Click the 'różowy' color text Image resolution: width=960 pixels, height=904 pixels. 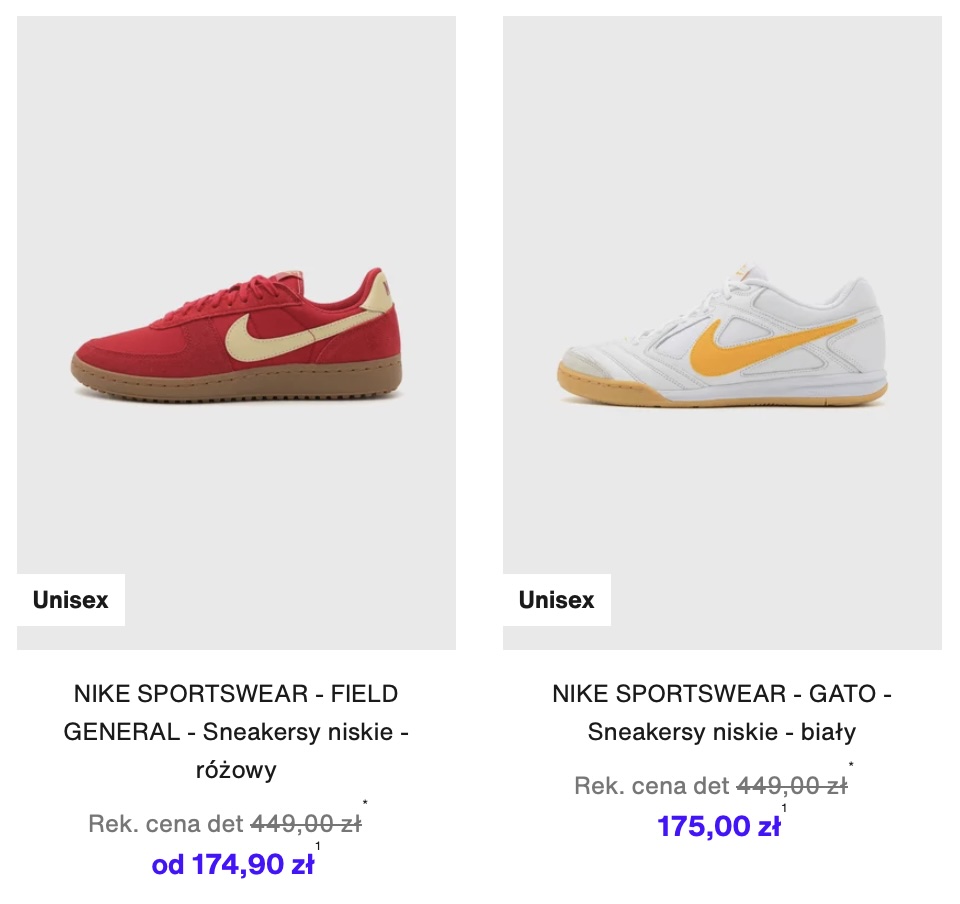(236, 770)
